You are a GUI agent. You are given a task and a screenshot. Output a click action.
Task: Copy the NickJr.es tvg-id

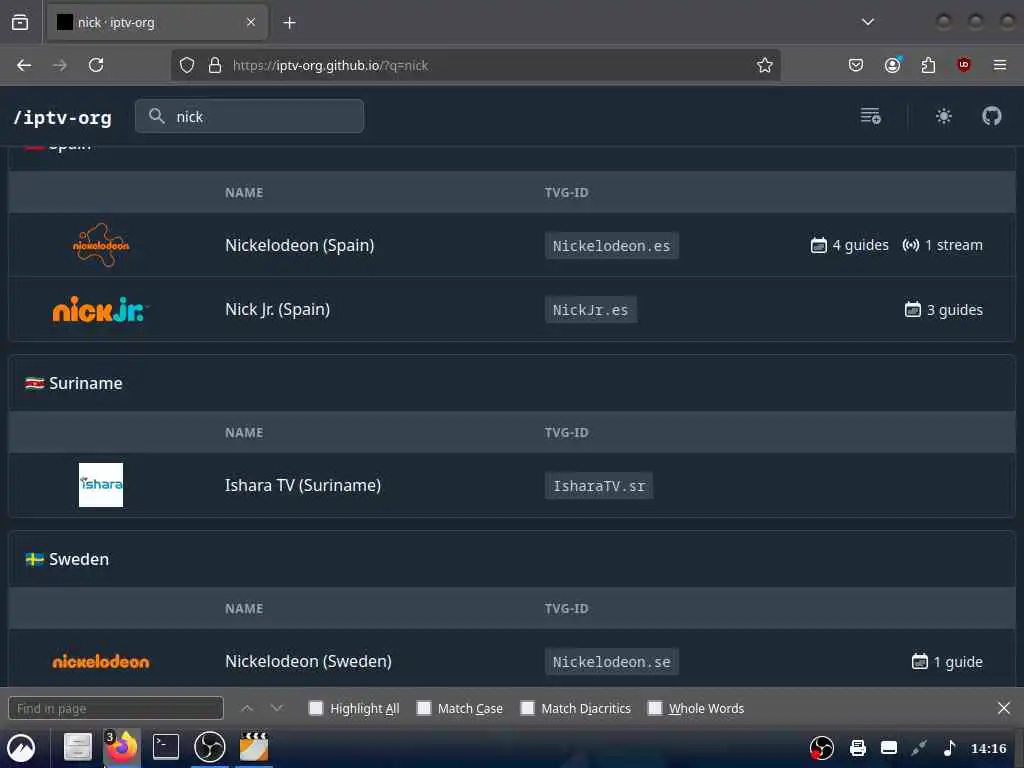tap(590, 310)
